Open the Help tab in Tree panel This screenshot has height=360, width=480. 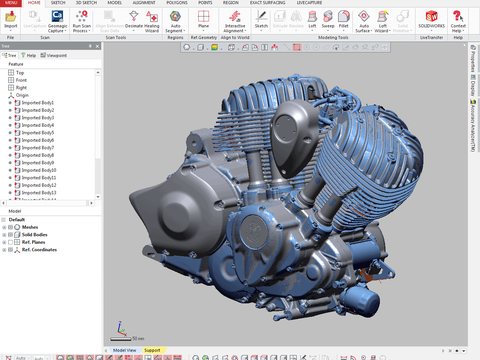tap(28, 55)
